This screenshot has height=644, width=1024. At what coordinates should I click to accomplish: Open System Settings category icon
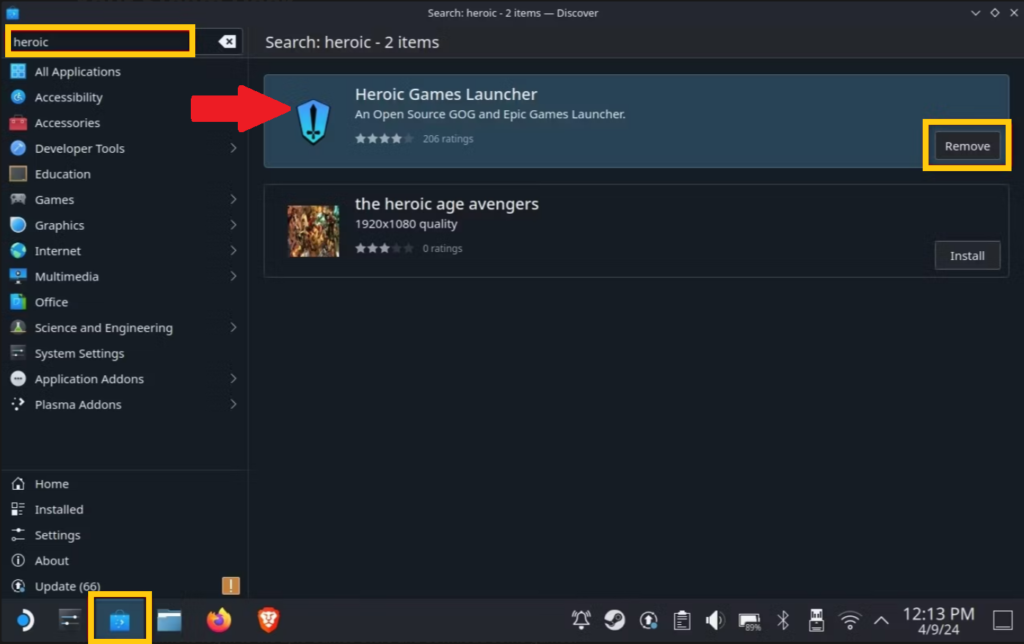pos(18,353)
